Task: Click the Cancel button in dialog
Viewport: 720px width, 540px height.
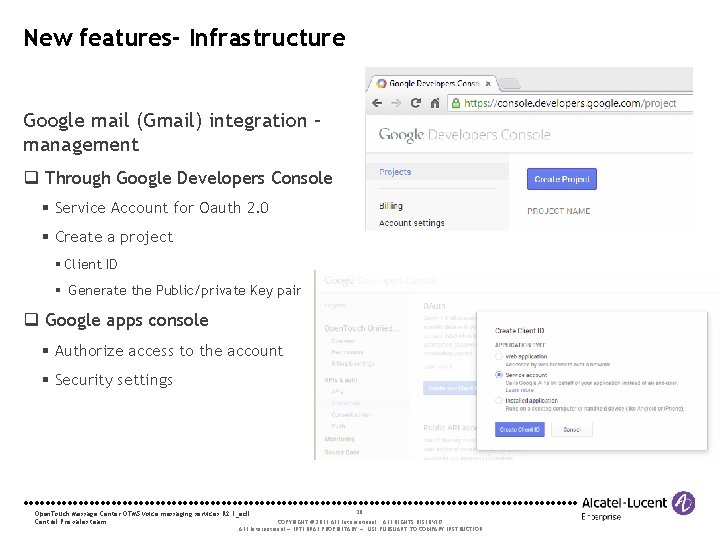Action: (572, 429)
